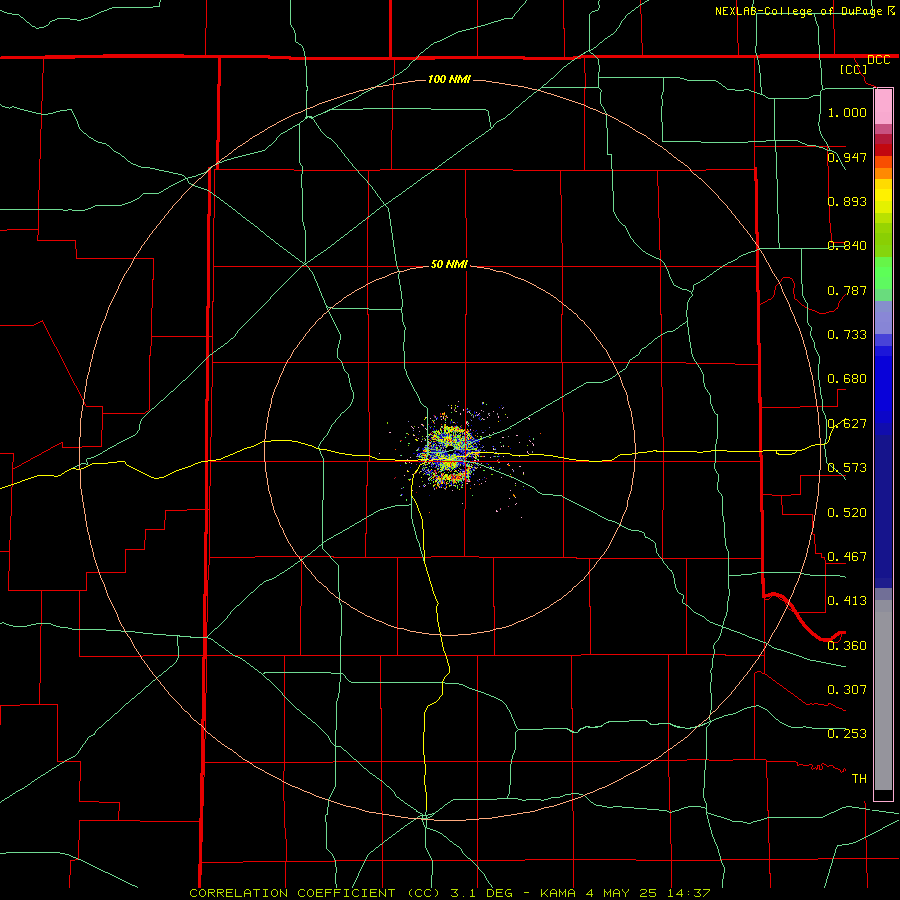Select the 0.467 legend value
Viewport: 900px width, 900px height.
coord(847,557)
